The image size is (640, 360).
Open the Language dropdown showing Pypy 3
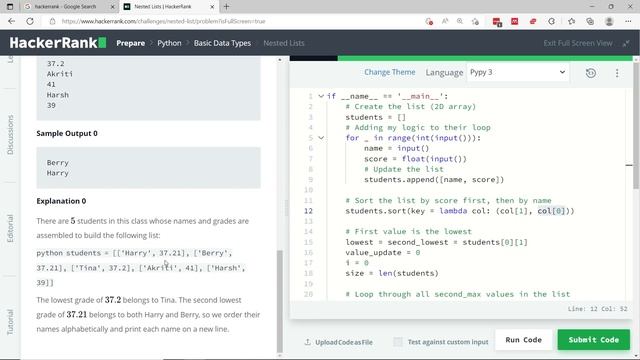pyautogui.click(x=518, y=72)
